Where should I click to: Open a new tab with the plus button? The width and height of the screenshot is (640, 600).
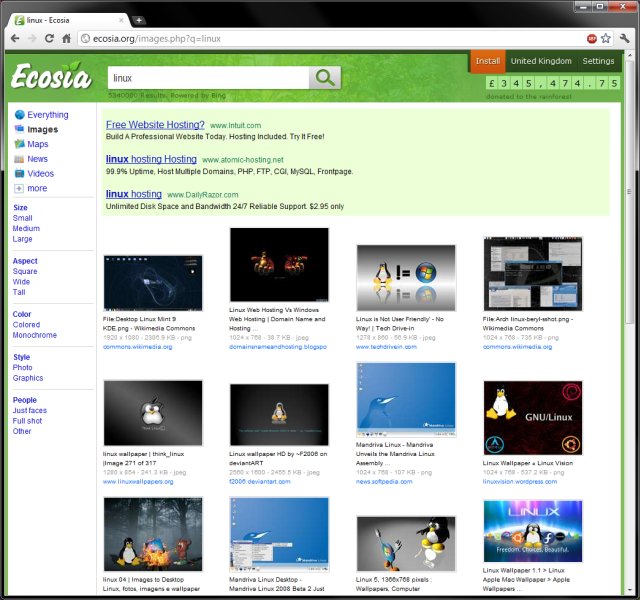(139, 20)
